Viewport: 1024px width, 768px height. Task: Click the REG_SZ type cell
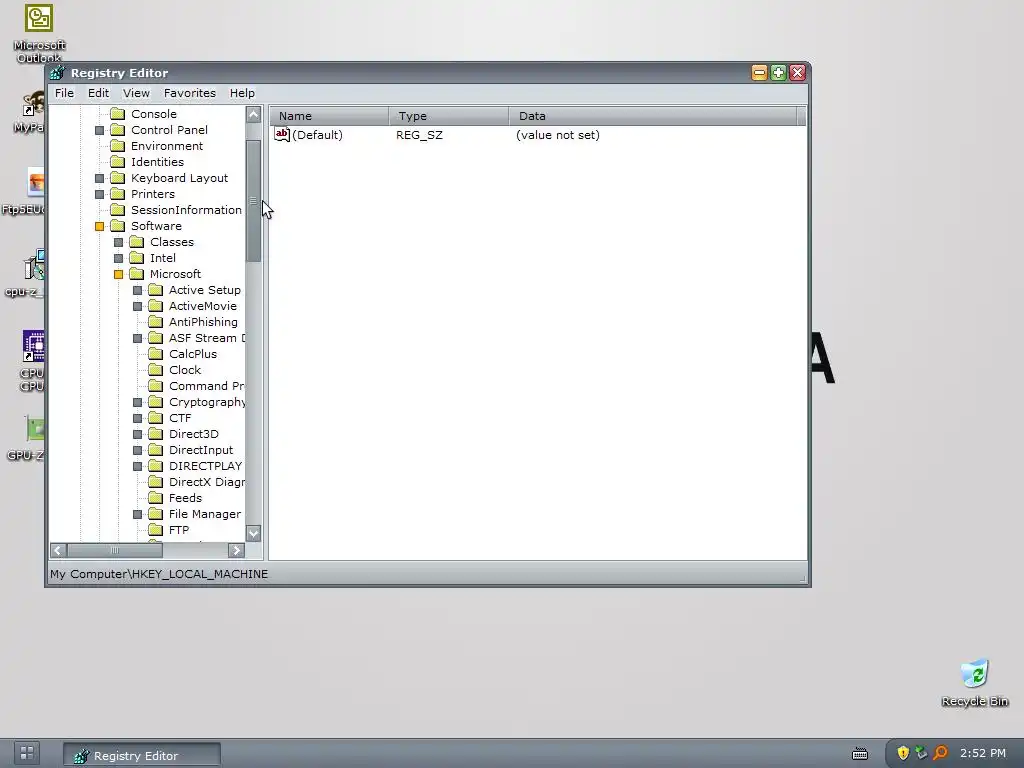pyautogui.click(x=419, y=135)
